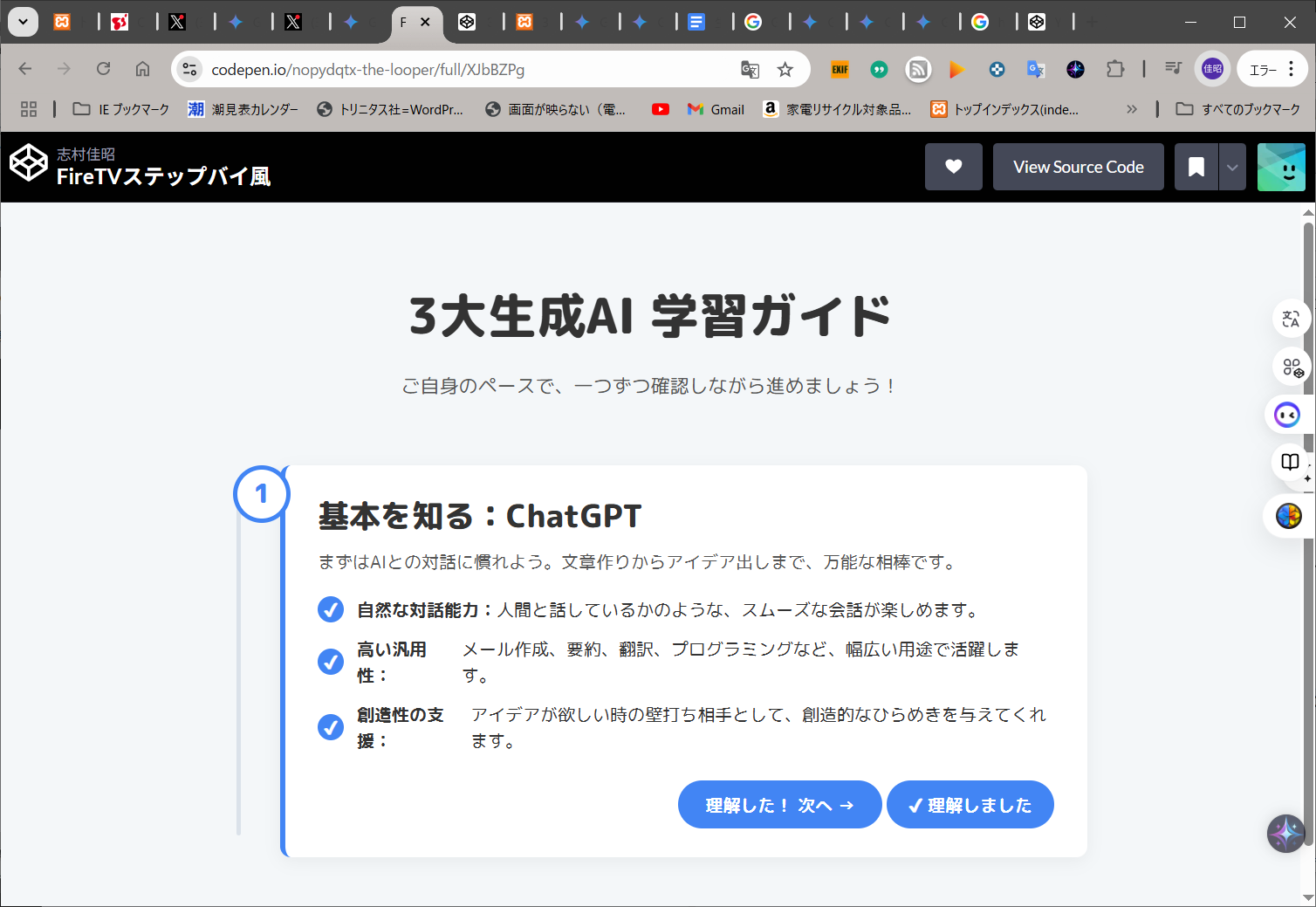
Task: Open the author link 志村佳昭
Action: point(86,154)
